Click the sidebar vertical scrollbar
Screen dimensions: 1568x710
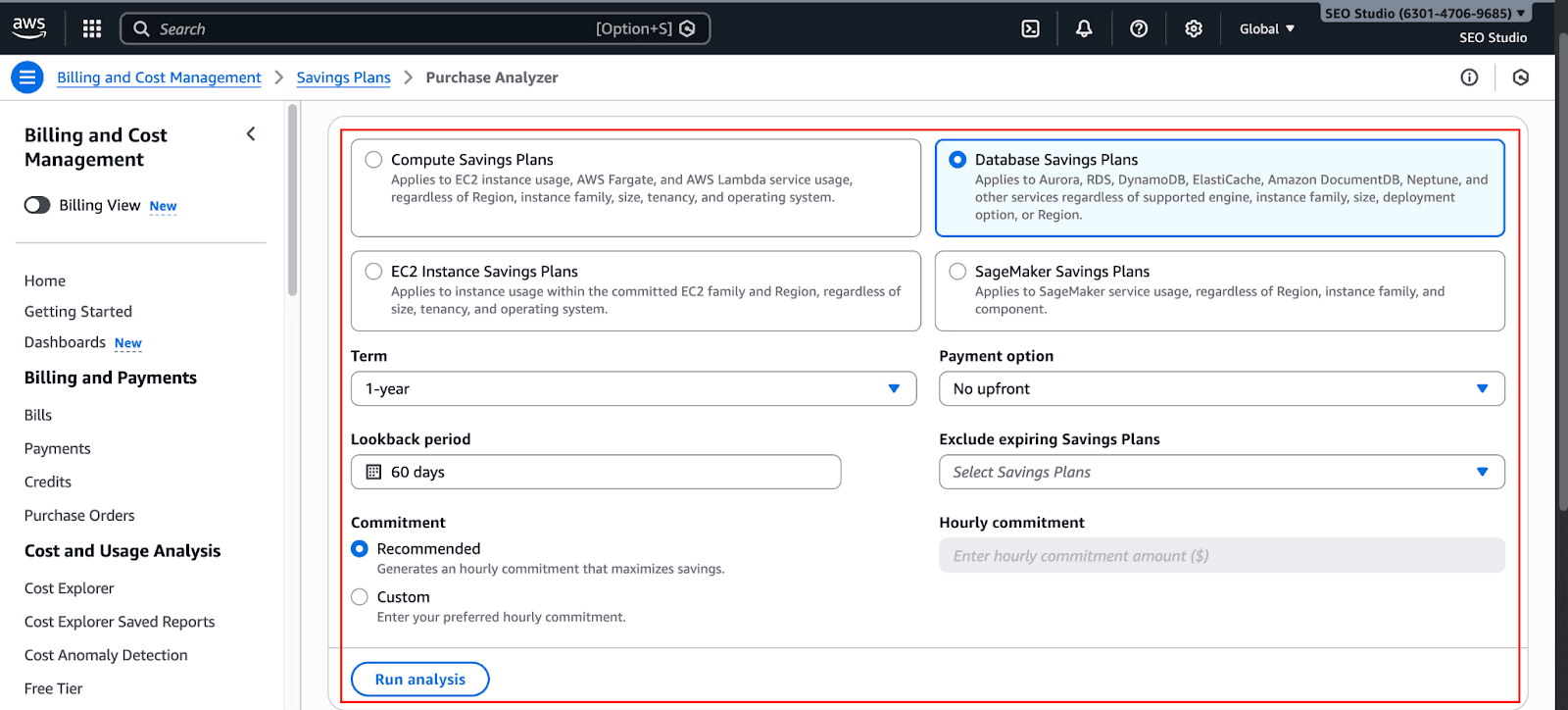[x=292, y=201]
